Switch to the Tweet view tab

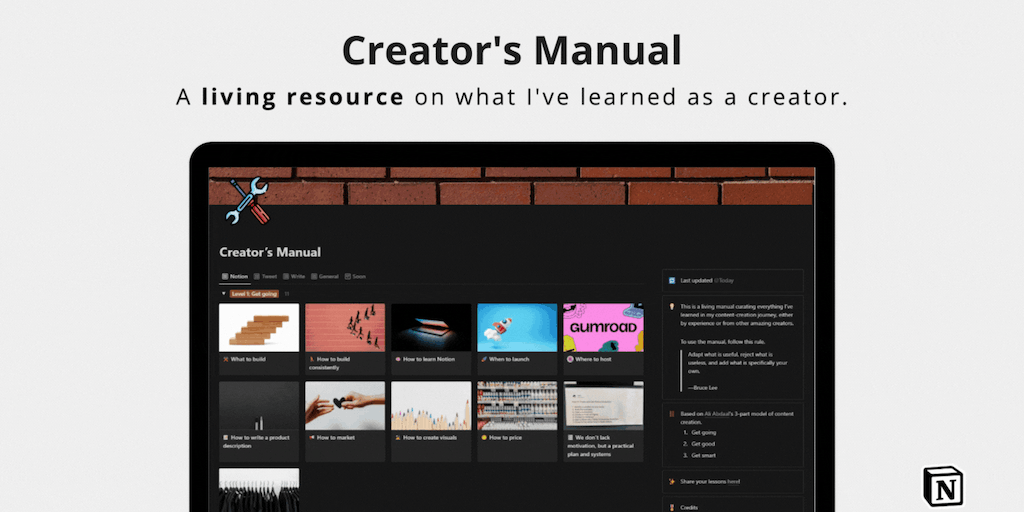[265, 276]
